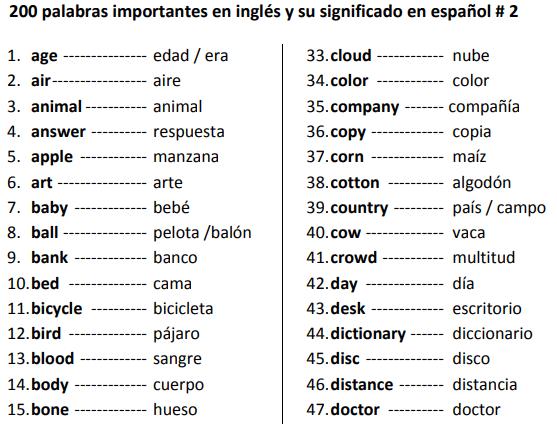Viewport: 557px width, 424px height.
Task: Click the translation 'escritorio'
Action: point(487,309)
